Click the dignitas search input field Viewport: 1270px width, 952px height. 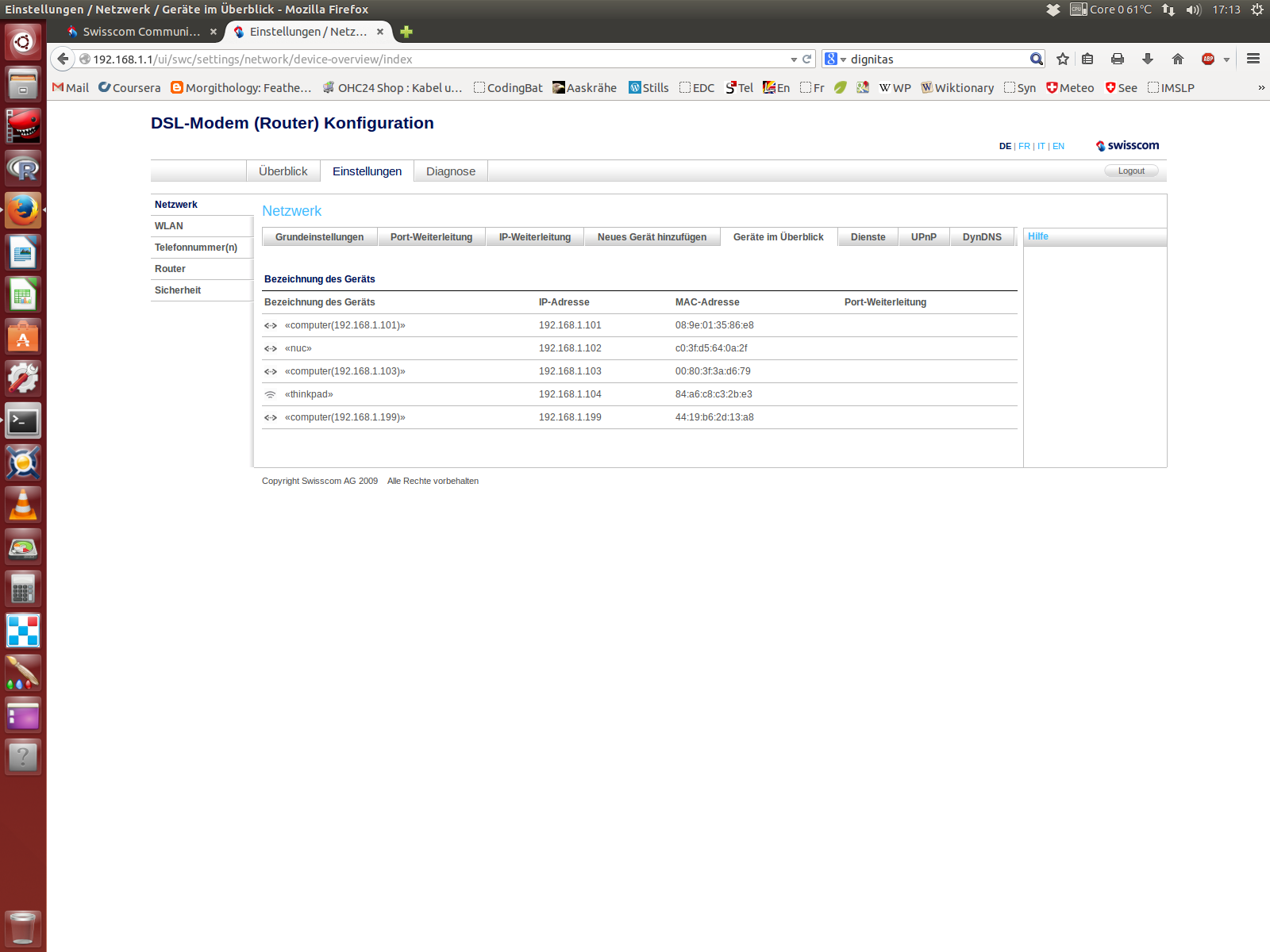click(937, 59)
